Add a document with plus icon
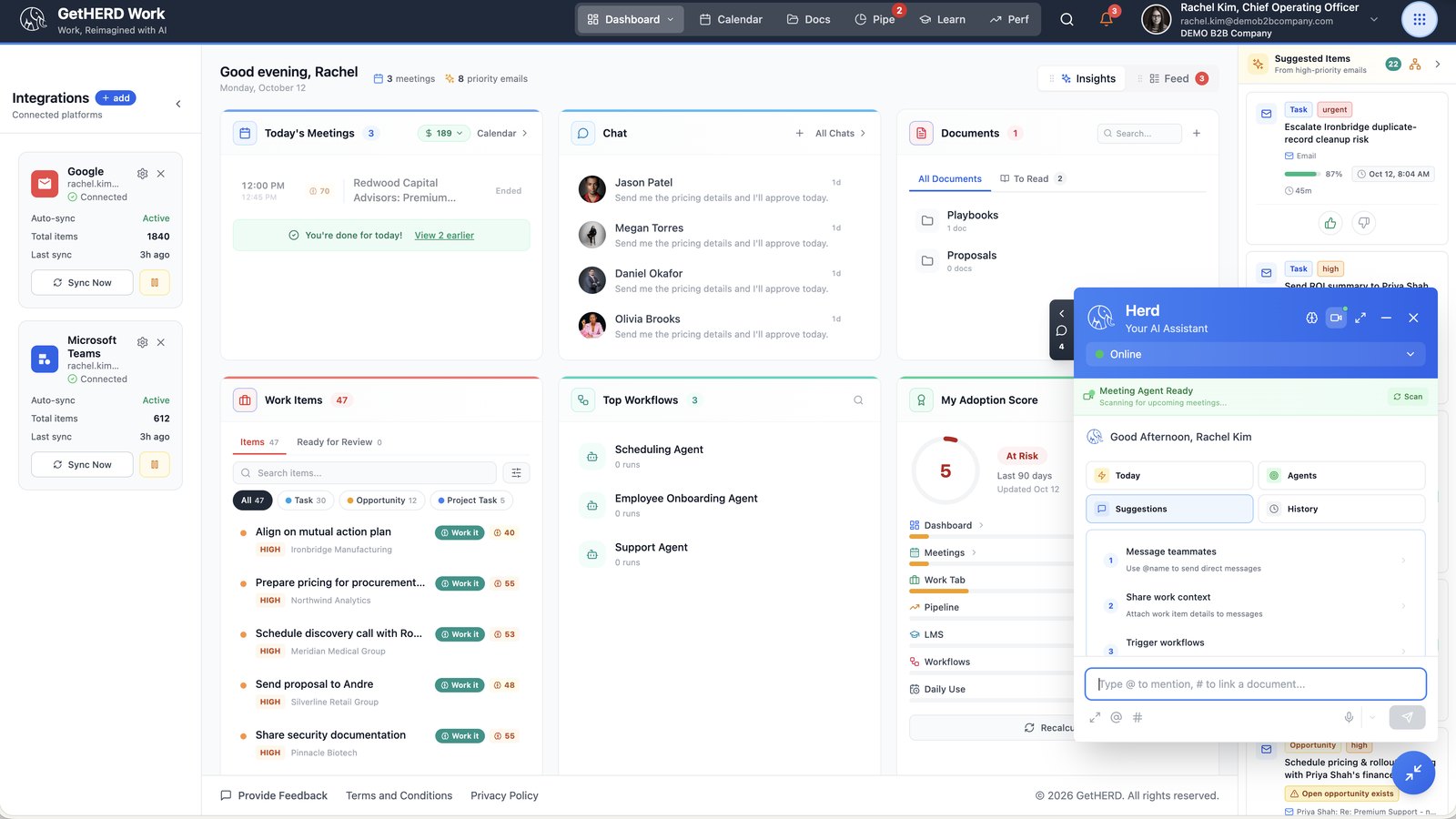Screen dimensions: 1456x819 (x=1197, y=133)
